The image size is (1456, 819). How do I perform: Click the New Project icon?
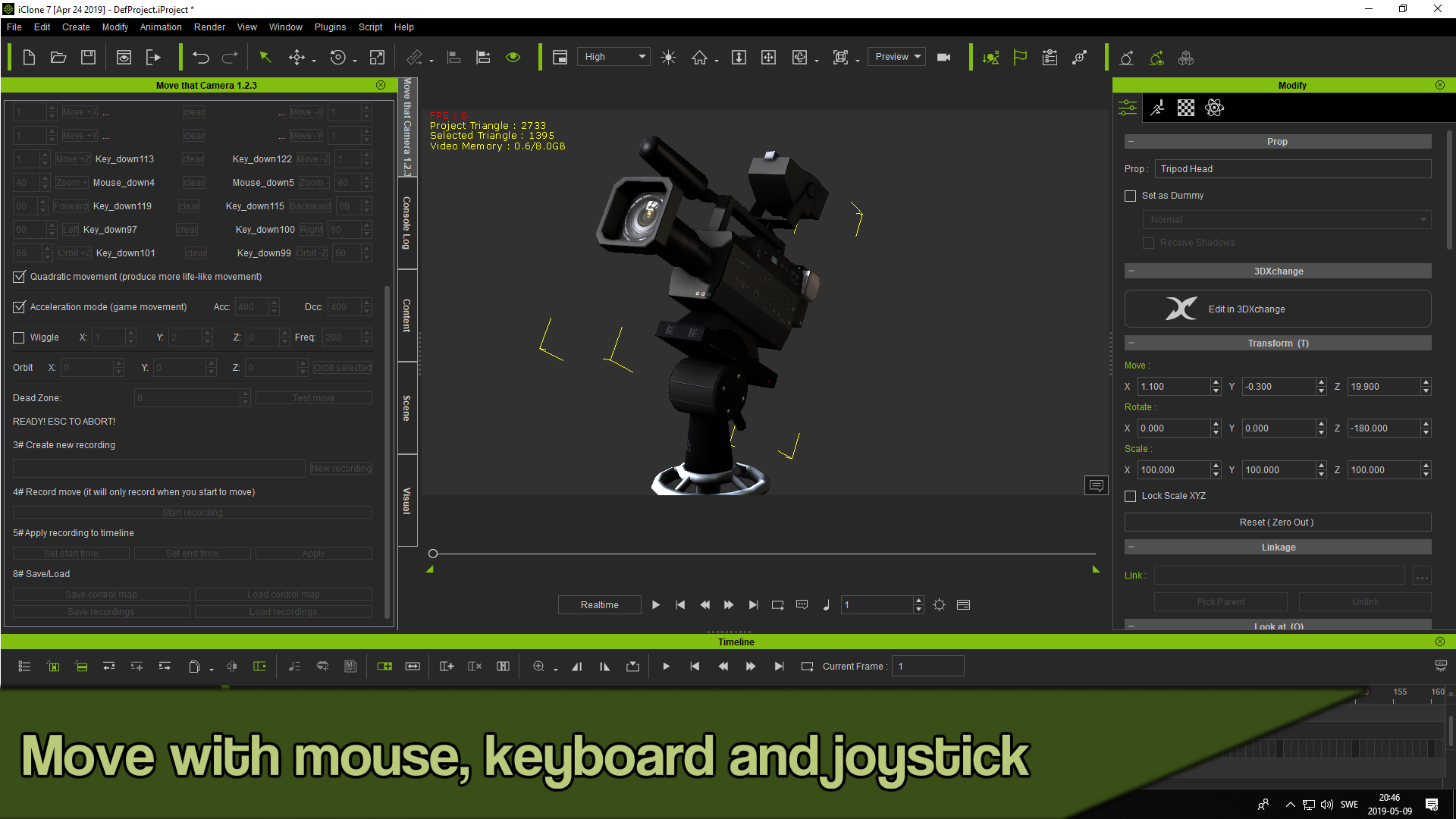click(29, 58)
